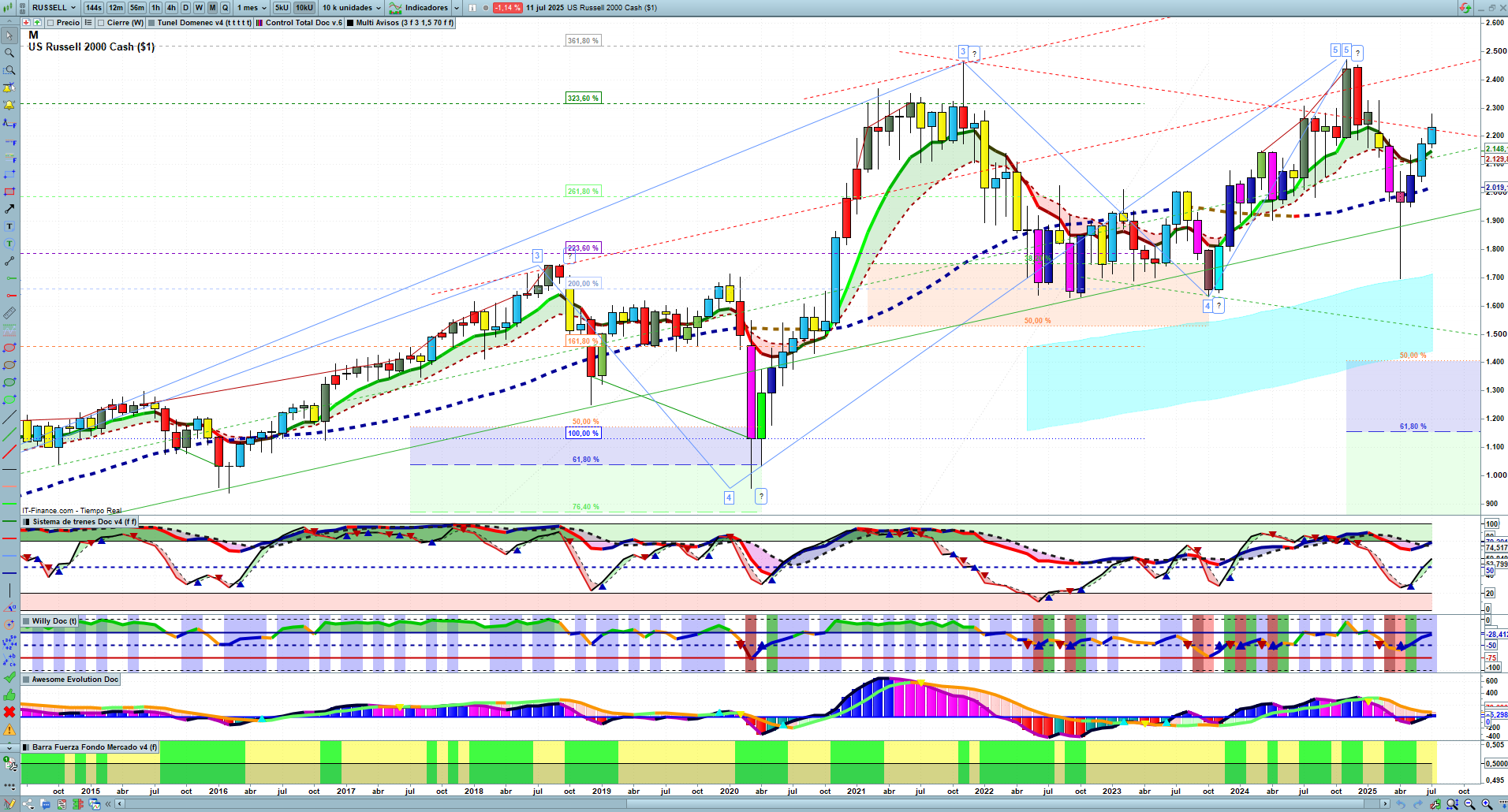Toggle the Cierre (W) checkbox
This screenshot has height=812, width=1508.
pyautogui.click(x=101, y=23)
